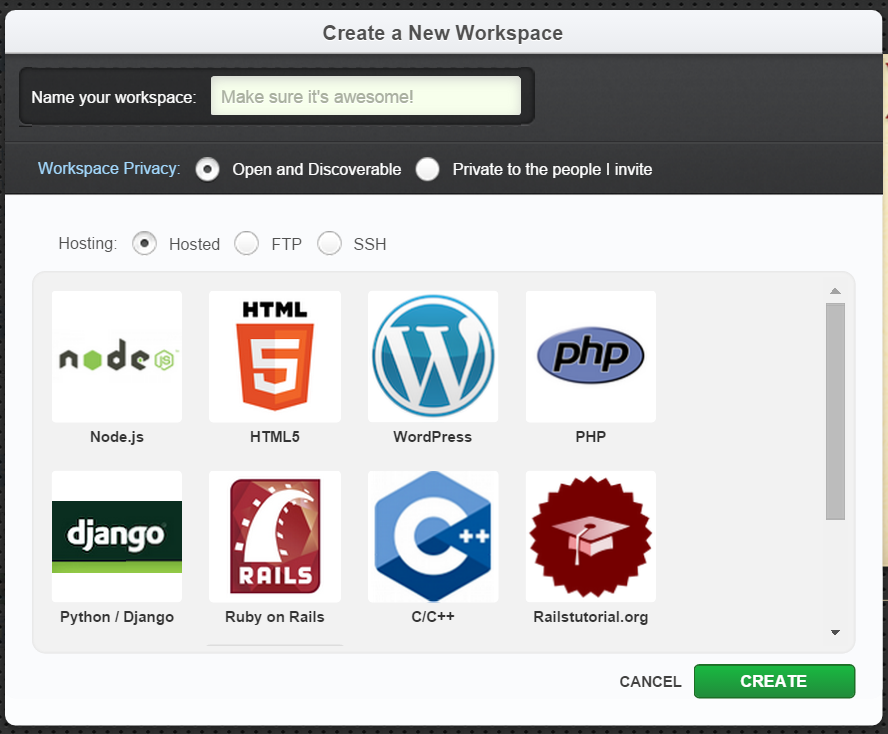Pick the Railstutorial.org template icon
The height and width of the screenshot is (734, 888).
590,537
